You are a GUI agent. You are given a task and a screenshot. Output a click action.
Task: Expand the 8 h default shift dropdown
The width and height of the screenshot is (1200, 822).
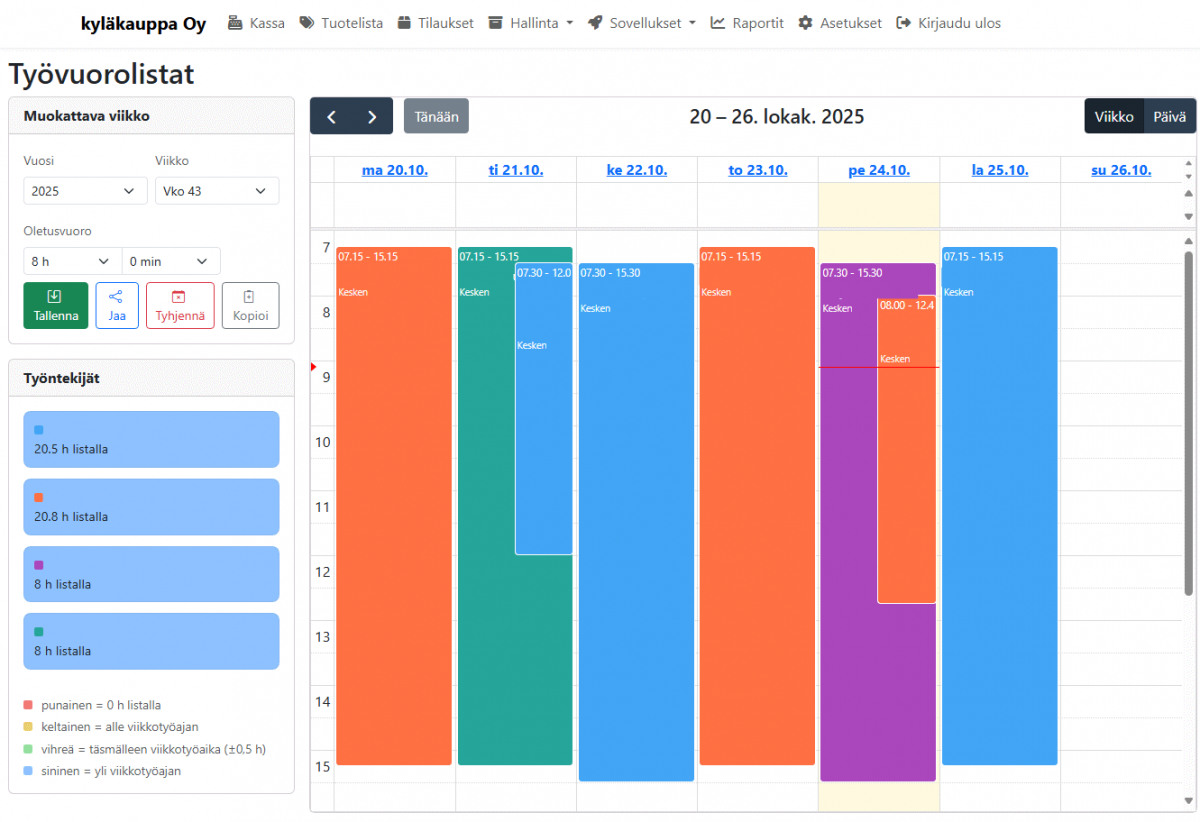coord(72,261)
